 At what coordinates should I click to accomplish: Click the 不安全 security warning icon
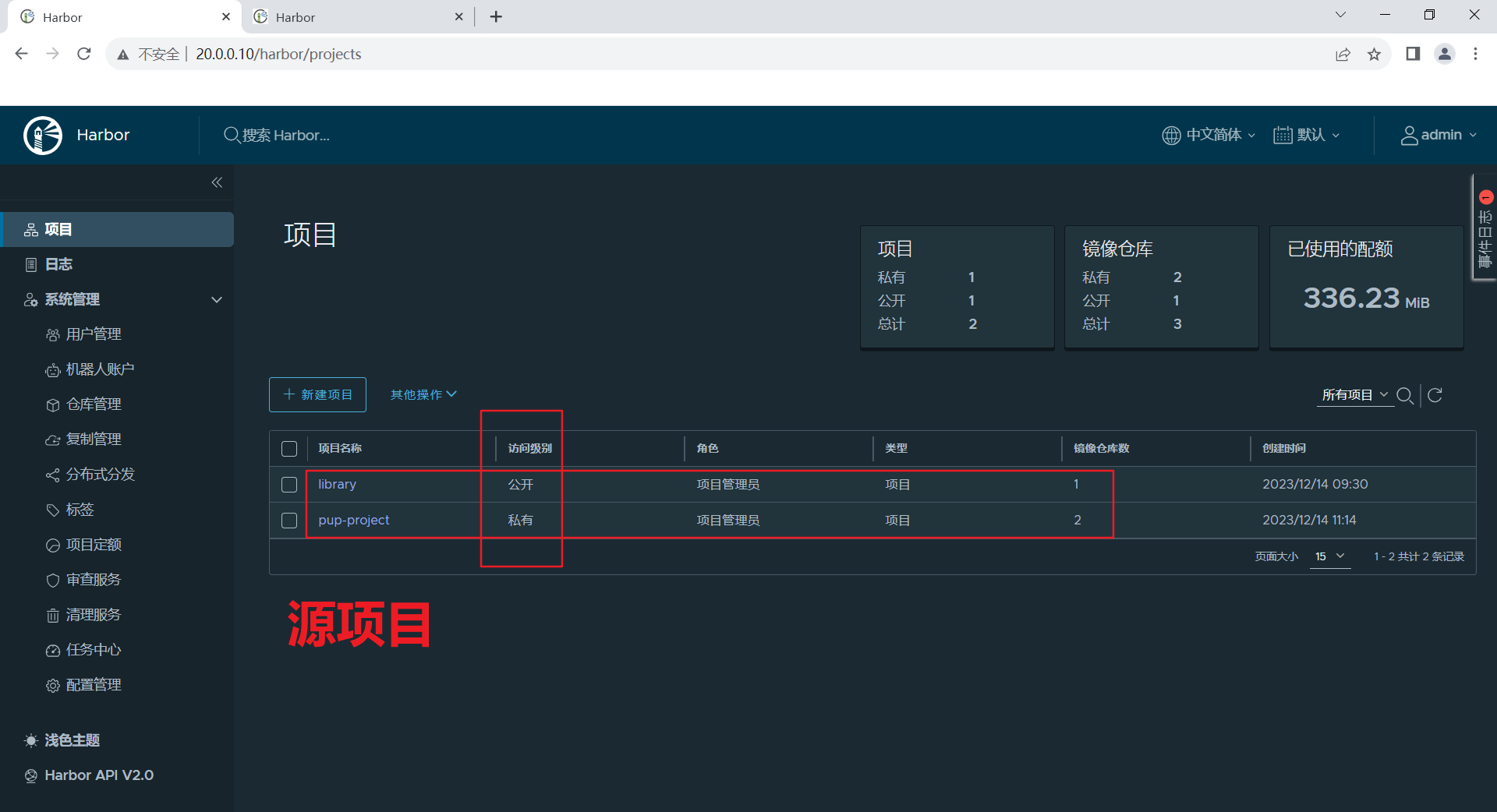(x=123, y=55)
